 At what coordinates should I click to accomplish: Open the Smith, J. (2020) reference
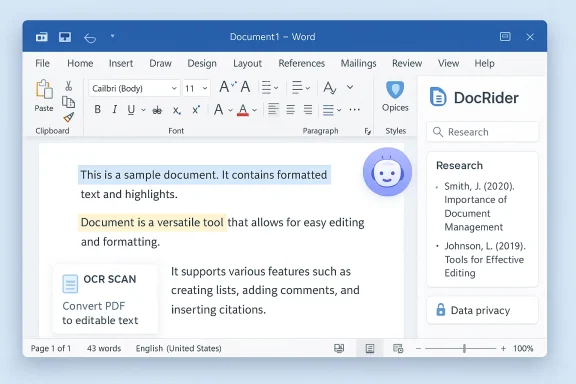click(x=479, y=207)
